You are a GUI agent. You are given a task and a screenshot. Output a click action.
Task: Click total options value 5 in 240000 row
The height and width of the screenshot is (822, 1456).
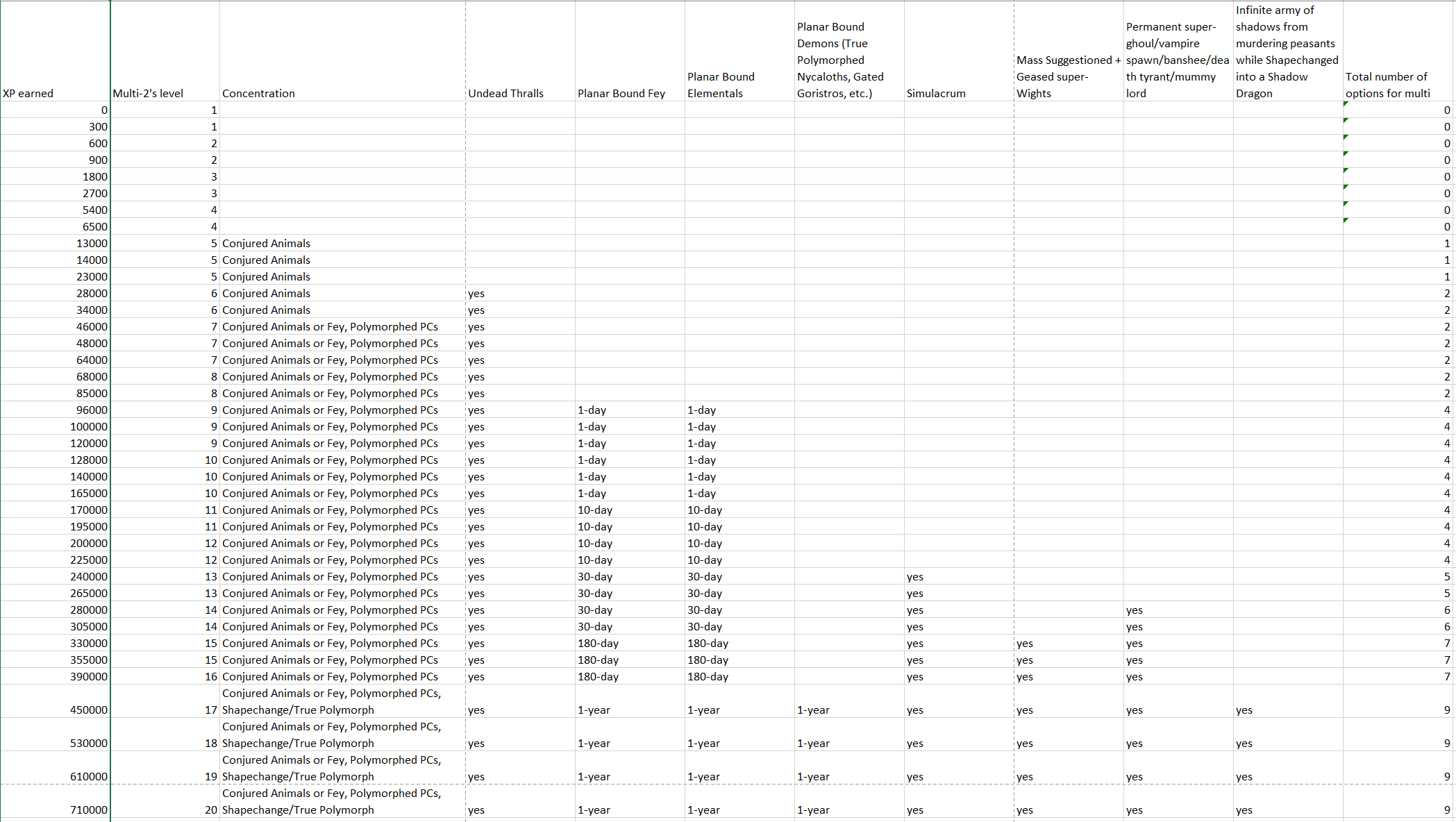tap(1399, 576)
